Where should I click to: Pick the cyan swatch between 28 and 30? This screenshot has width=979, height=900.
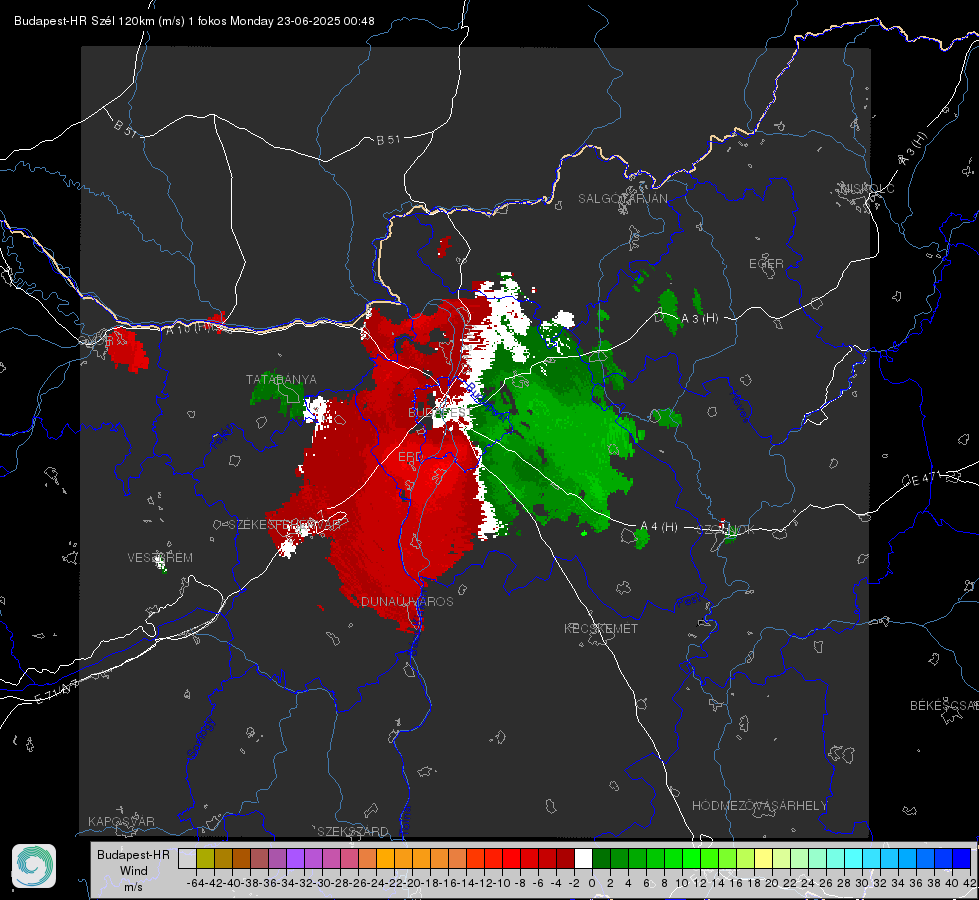pyautogui.click(x=853, y=858)
